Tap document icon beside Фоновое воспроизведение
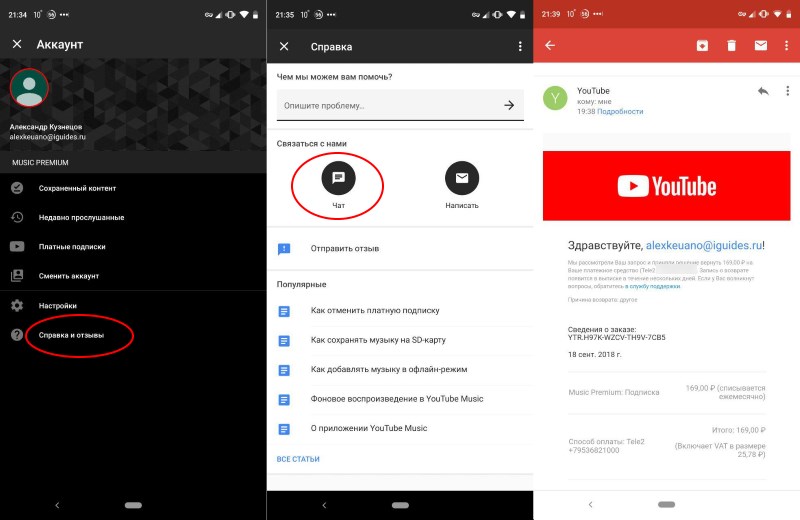 point(284,400)
